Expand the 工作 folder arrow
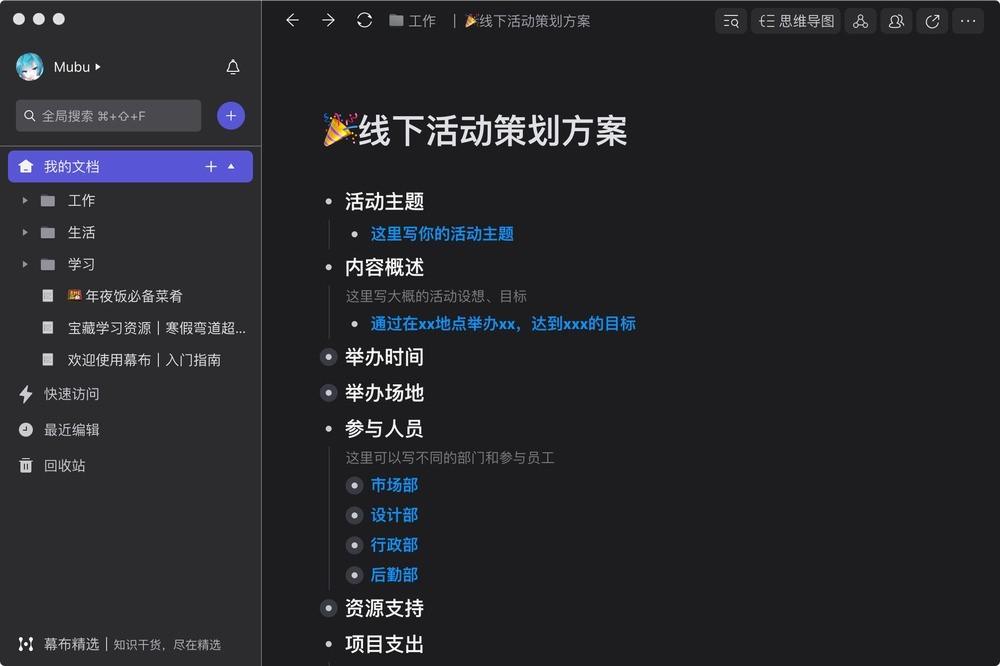 (x=25, y=200)
